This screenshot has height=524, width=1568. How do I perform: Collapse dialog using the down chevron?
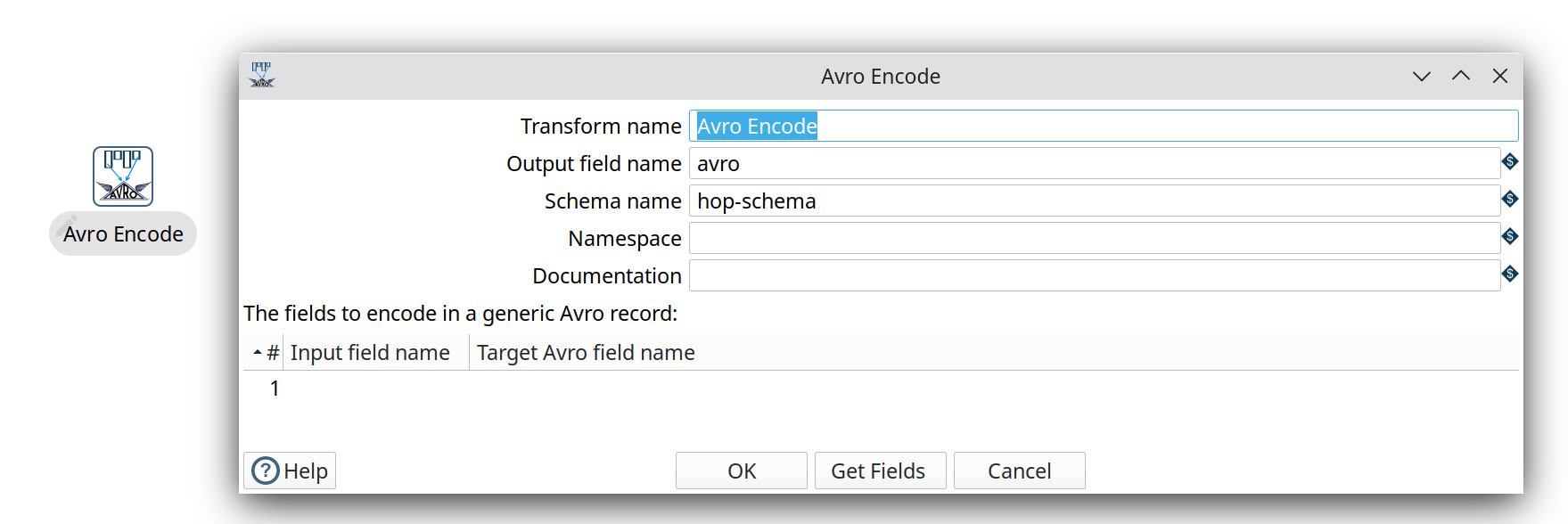click(1421, 77)
